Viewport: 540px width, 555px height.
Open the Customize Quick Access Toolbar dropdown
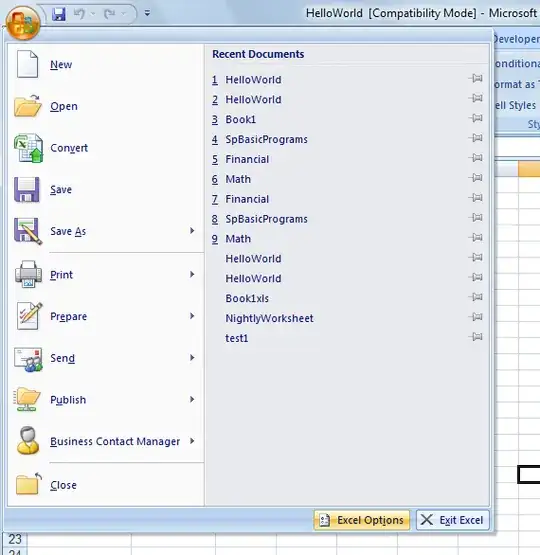click(147, 13)
